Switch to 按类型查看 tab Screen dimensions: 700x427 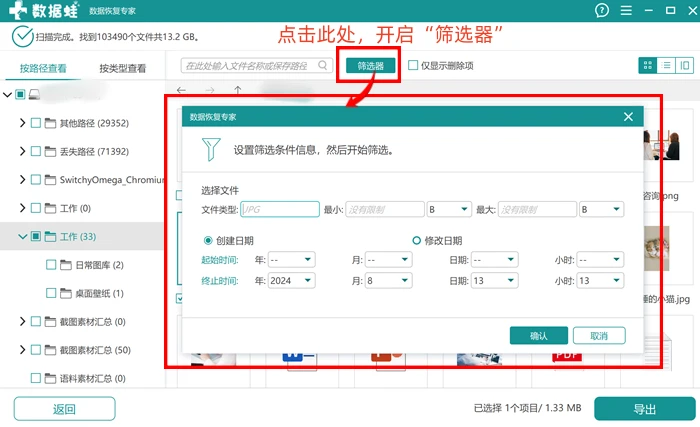pyautogui.click(x=122, y=68)
